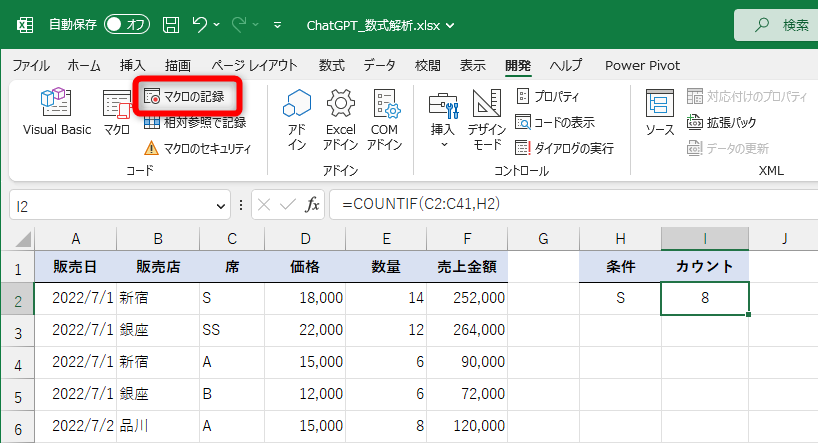Click the 検索 search box
This screenshot has width=818, height=443.
pos(776,25)
